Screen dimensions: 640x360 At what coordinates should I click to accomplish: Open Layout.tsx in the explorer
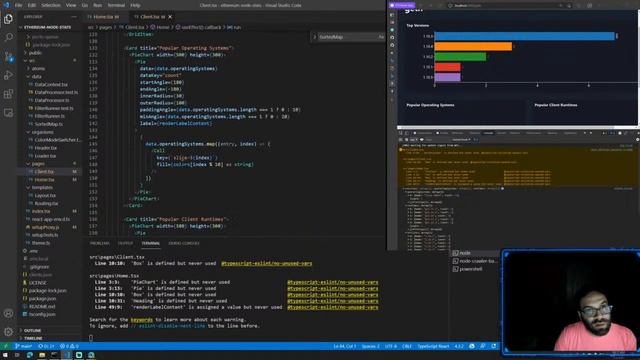[x=45, y=196]
